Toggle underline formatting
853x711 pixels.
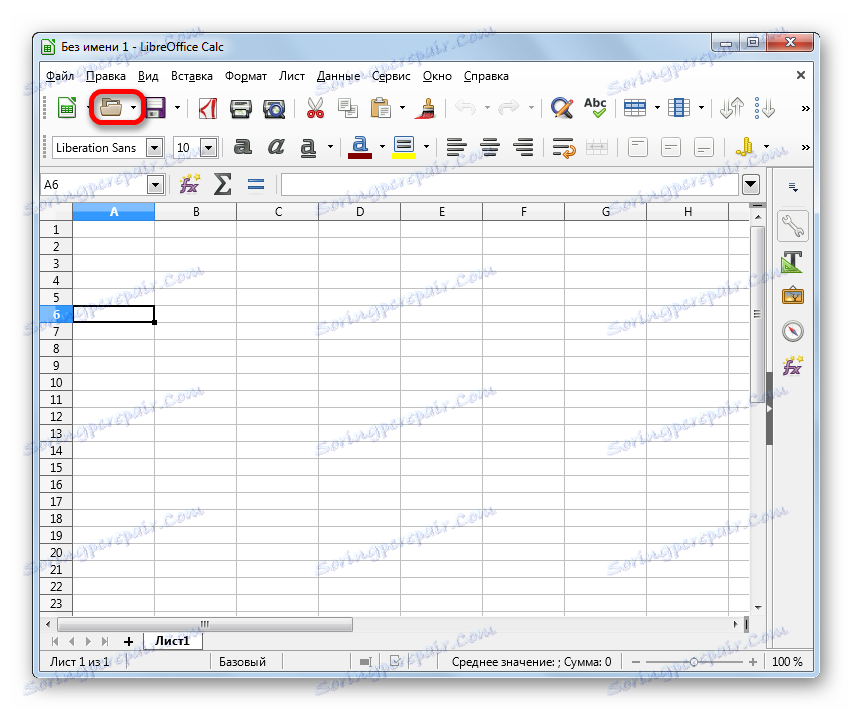(308, 147)
